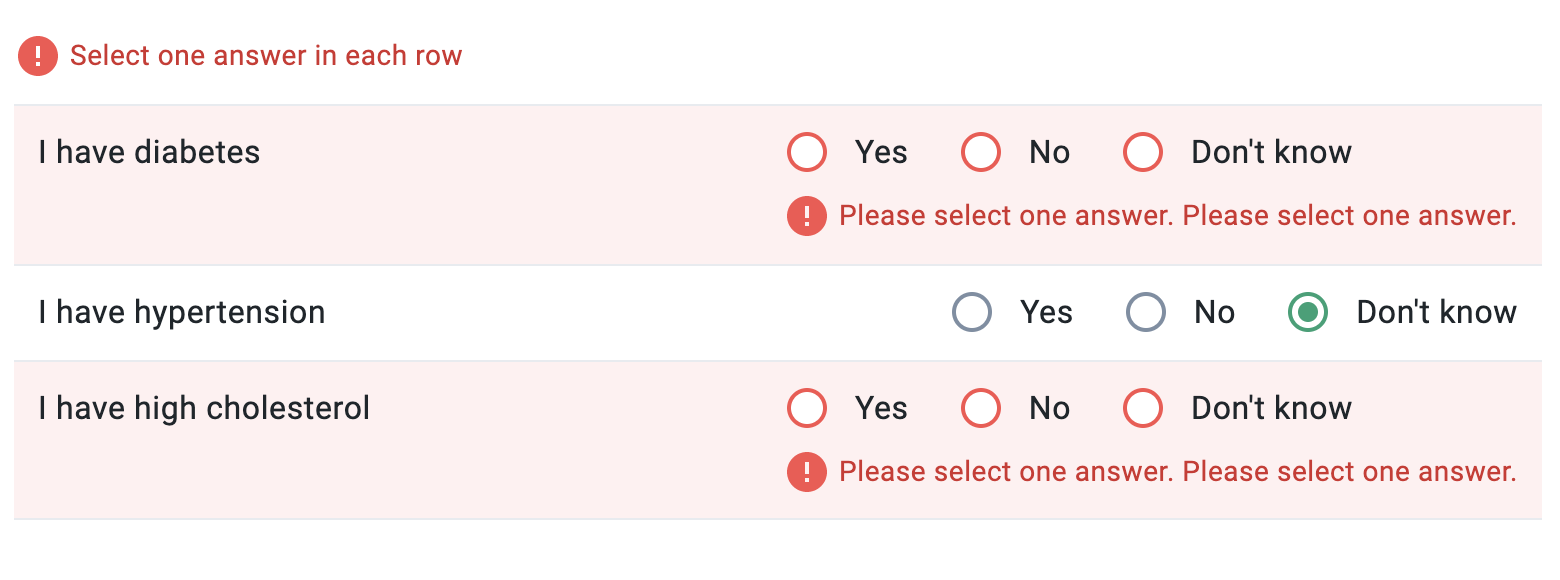Click the 'I have high cholesterol' row label

click(203, 408)
